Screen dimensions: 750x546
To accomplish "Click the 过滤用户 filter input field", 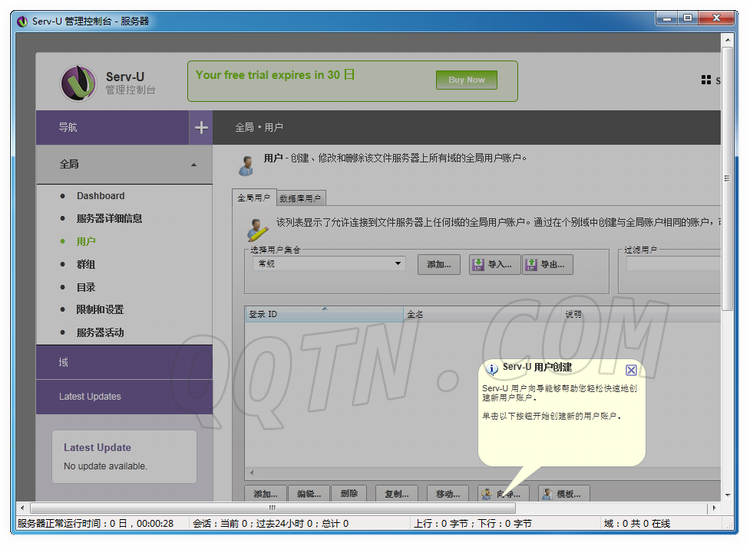I will (670, 264).
